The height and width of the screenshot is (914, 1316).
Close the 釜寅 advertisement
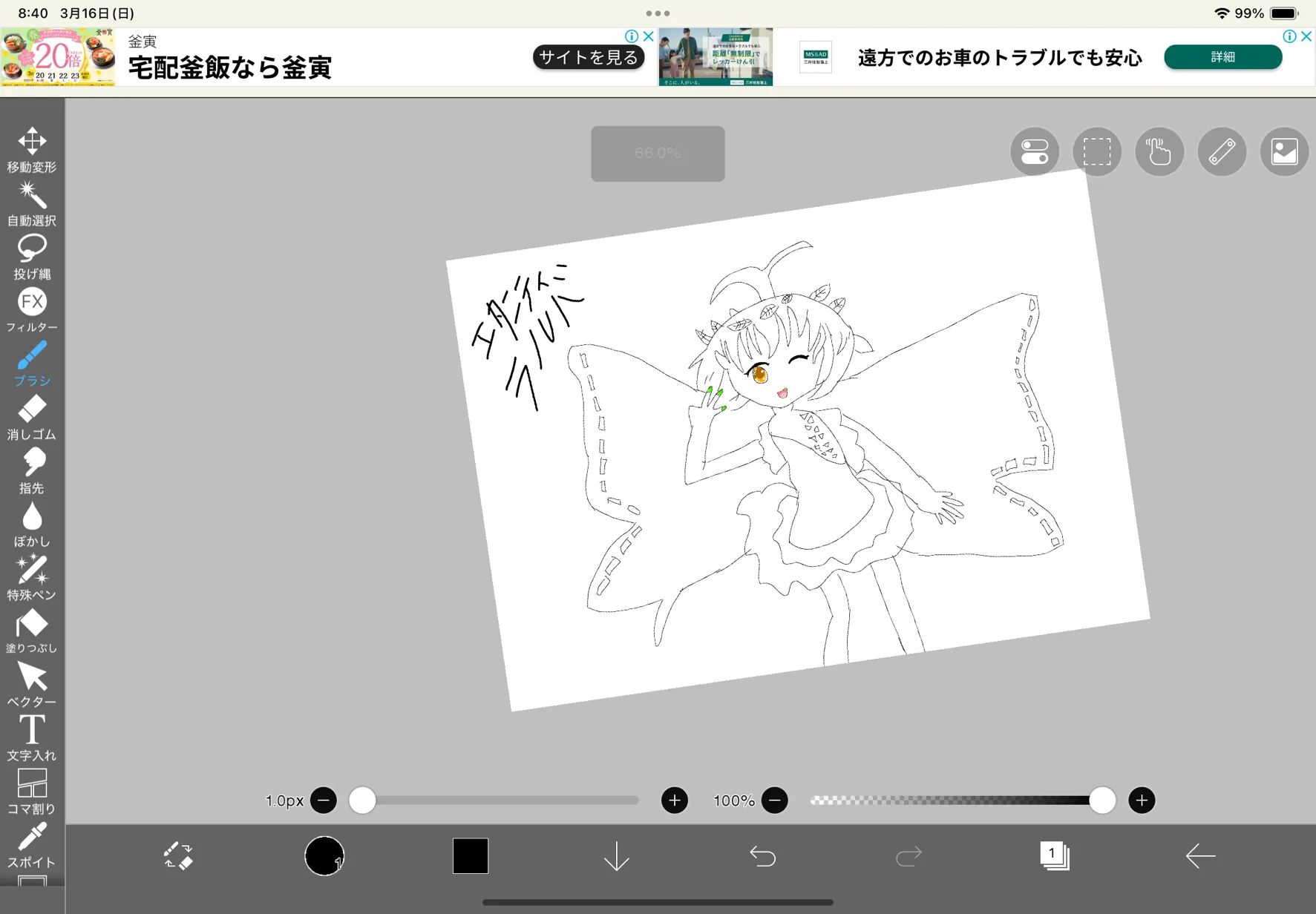point(649,36)
